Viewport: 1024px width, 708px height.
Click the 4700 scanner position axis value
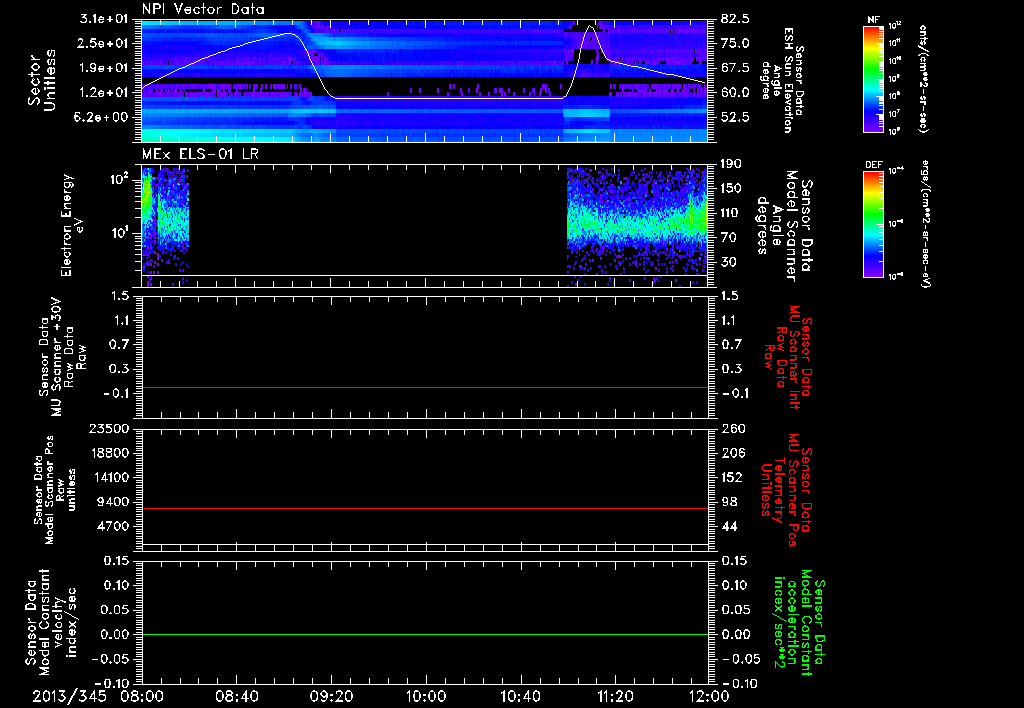[112, 526]
